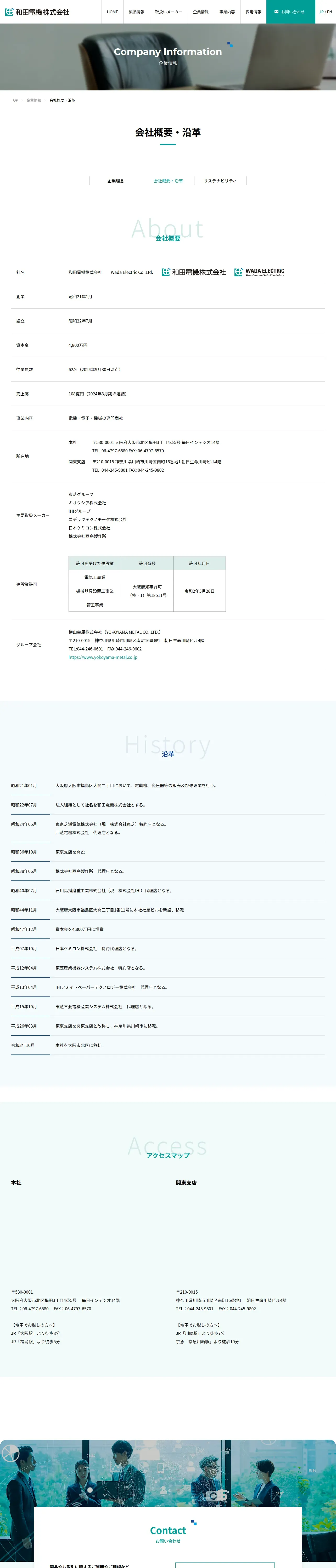Click the 日本ケミコン株式会社 maker entry

click(90, 528)
